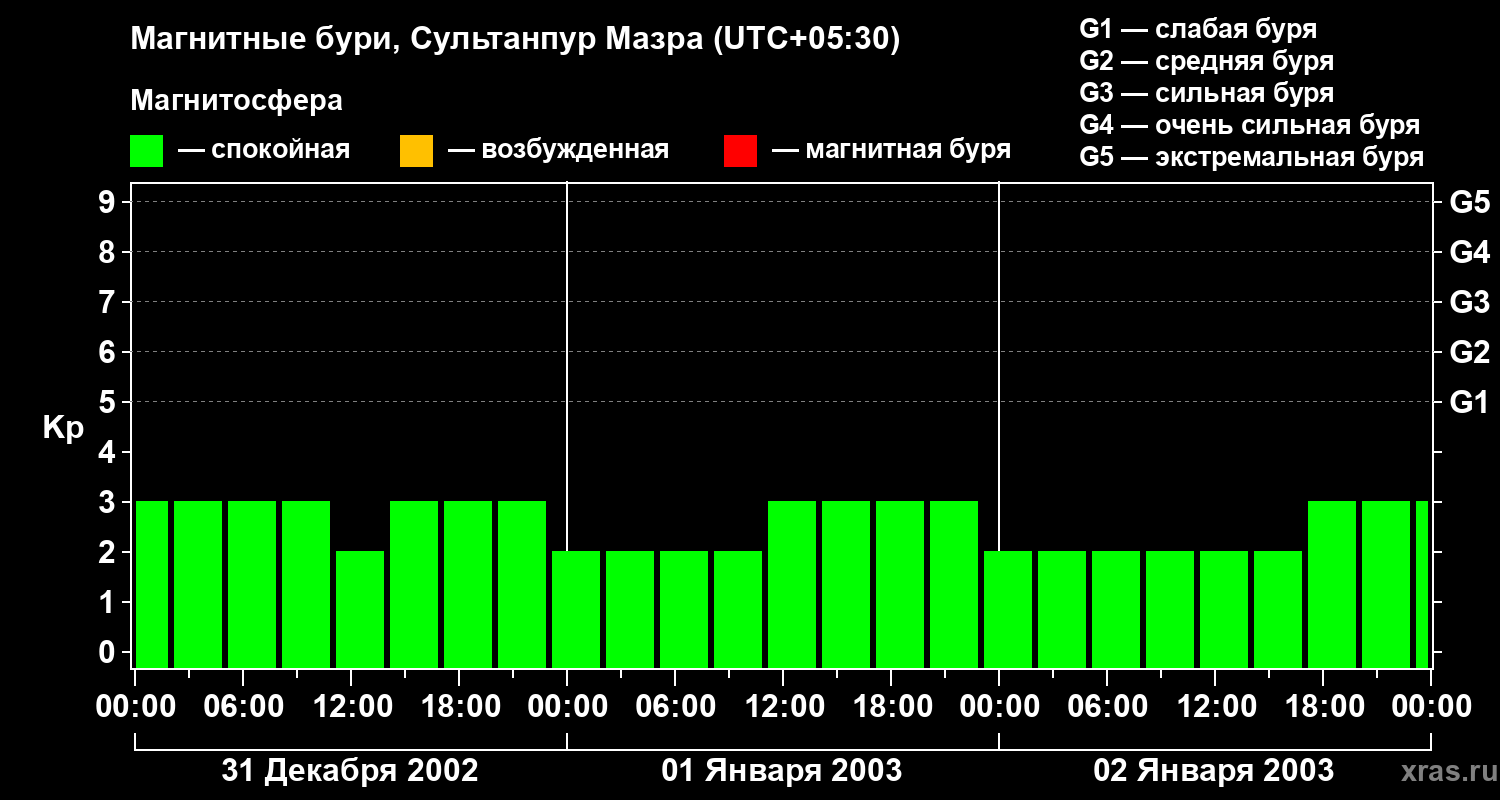The image size is (1500, 800).
Task: Click the Kp axis value 9
Action: (x=109, y=202)
